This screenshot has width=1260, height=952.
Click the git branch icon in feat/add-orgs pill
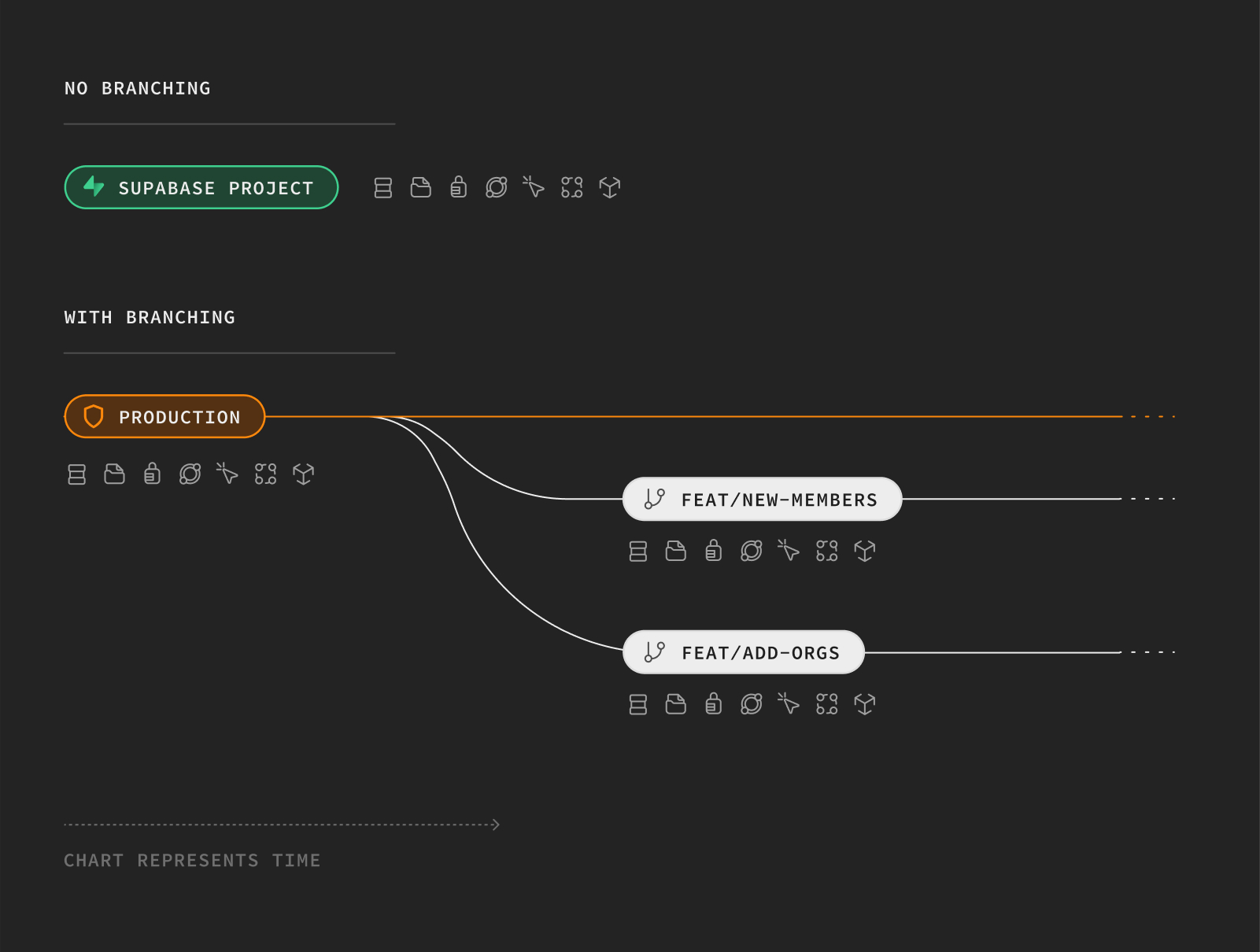tap(655, 652)
